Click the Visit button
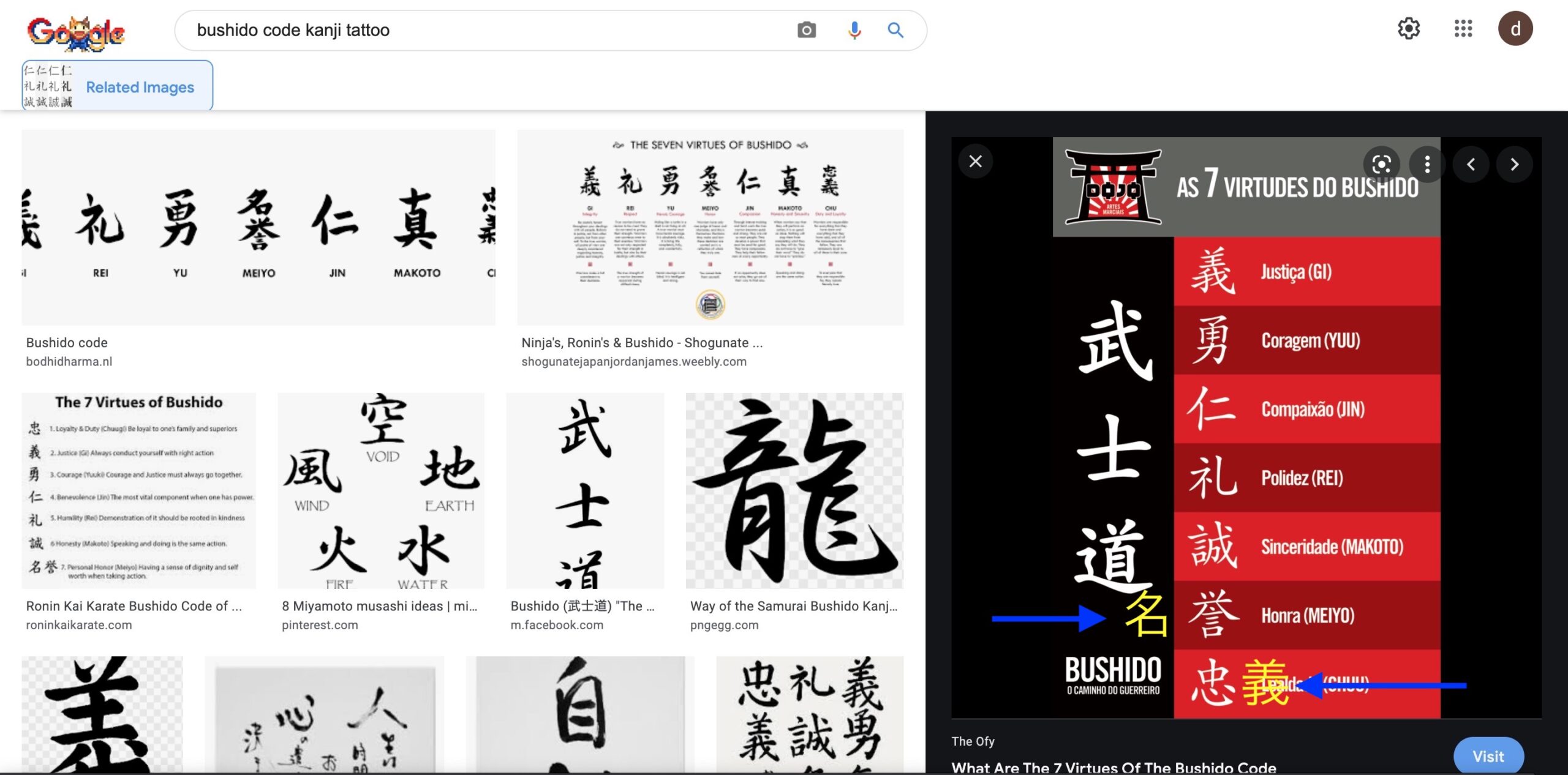This screenshot has height=775, width=1568. tap(1488, 756)
